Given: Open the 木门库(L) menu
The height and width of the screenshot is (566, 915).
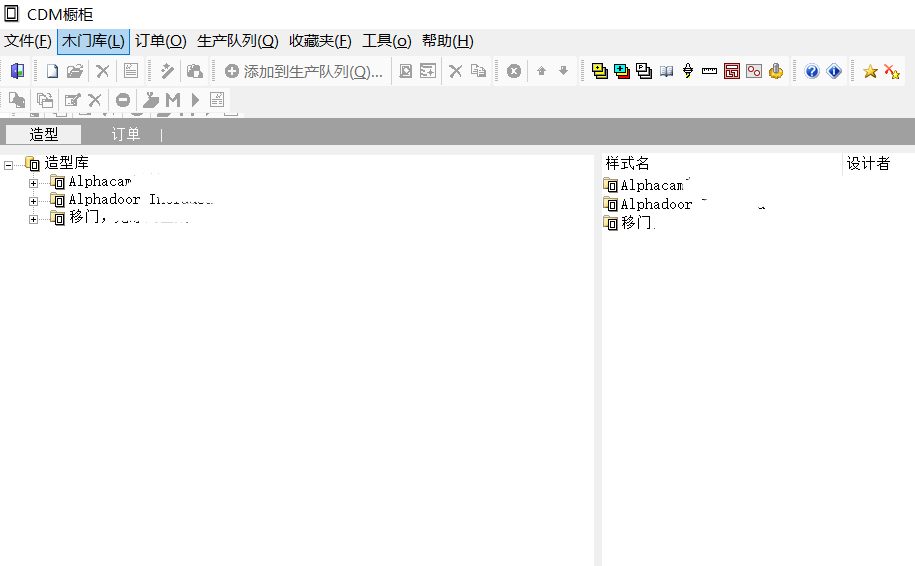Looking at the screenshot, I should (93, 41).
